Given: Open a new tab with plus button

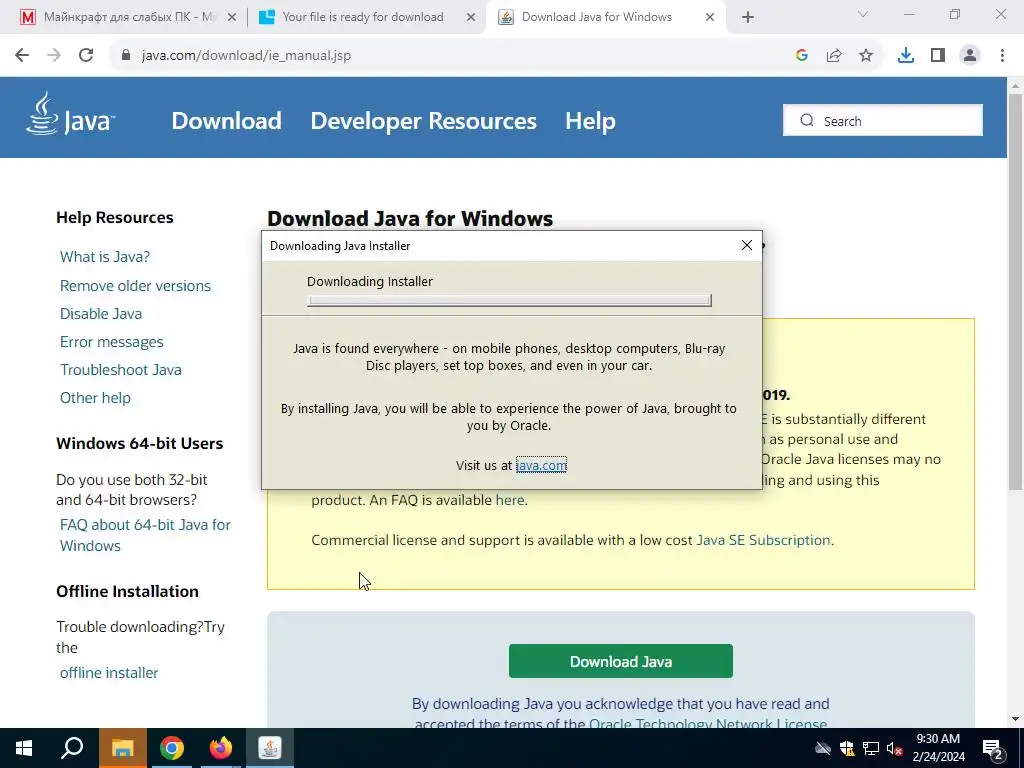Looking at the screenshot, I should click(x=748, y=17).
